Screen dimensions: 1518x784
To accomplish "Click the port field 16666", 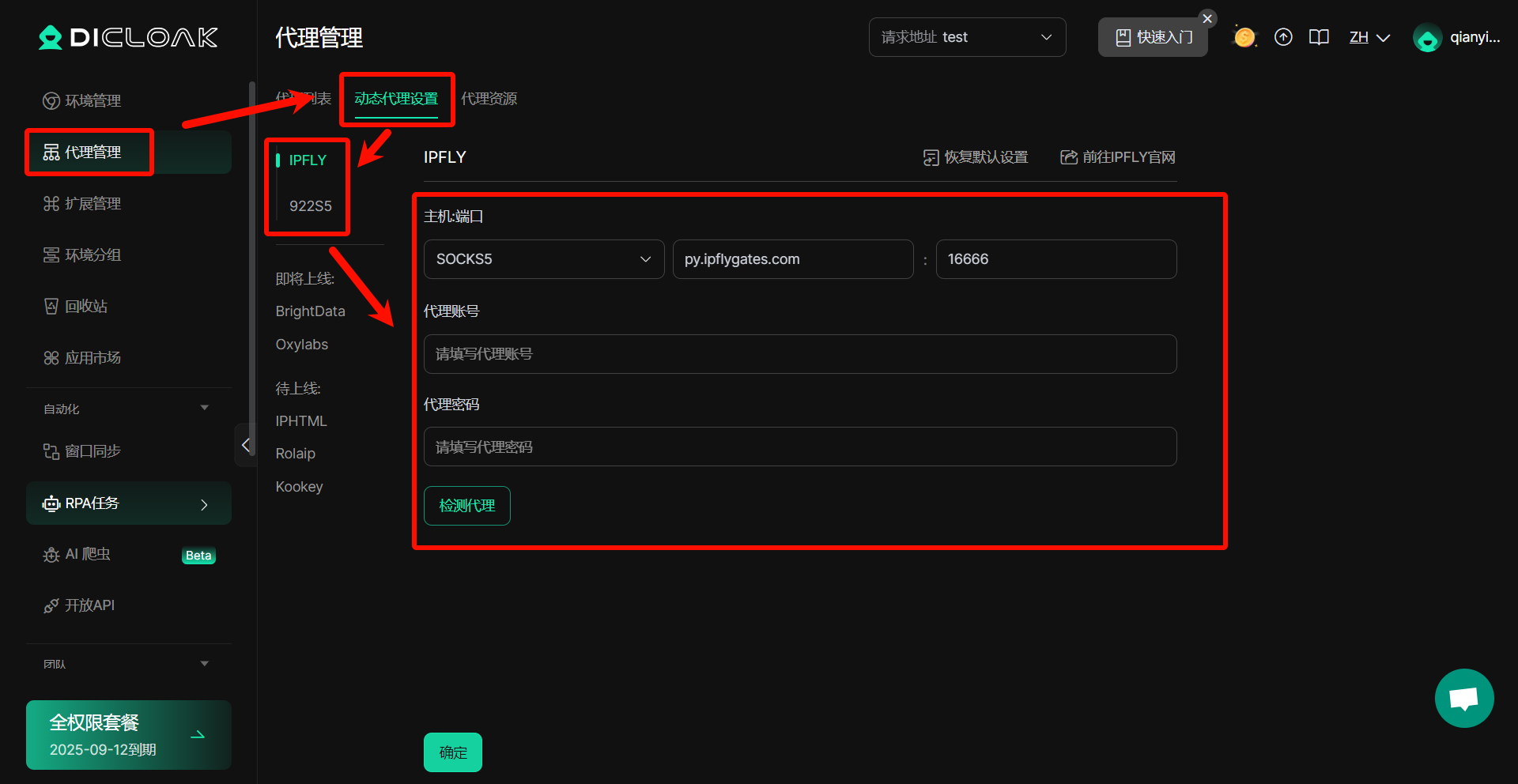I will click(x=1056, y=259).
